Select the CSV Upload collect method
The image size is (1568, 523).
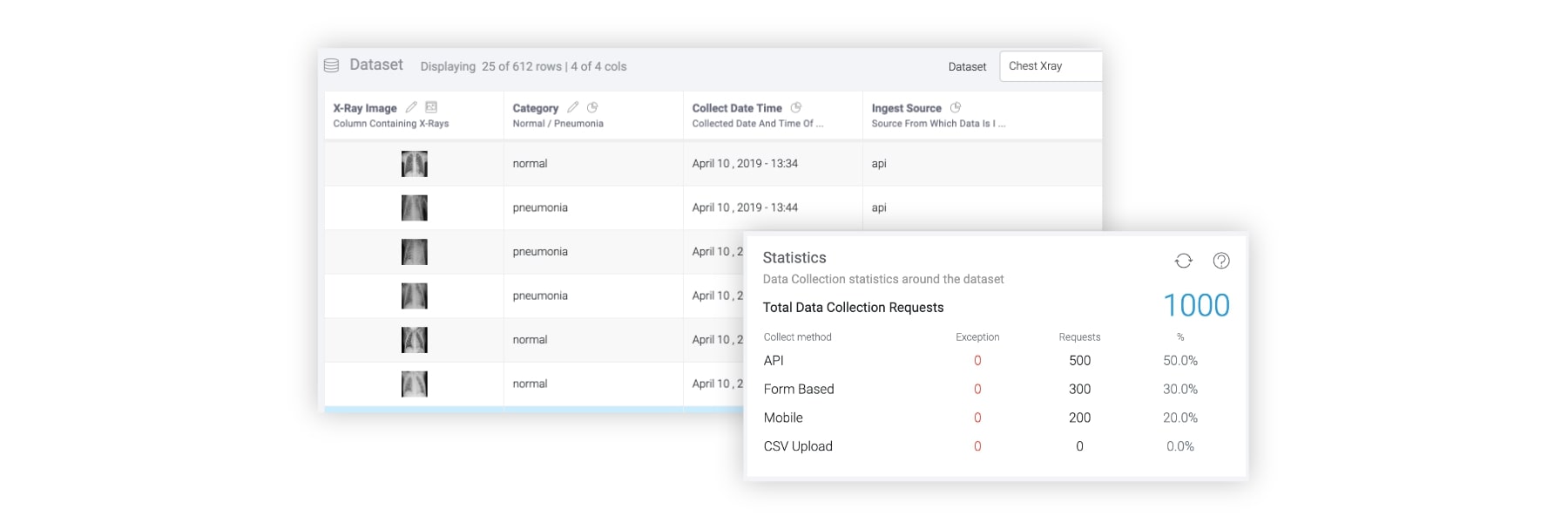(798, 446)
